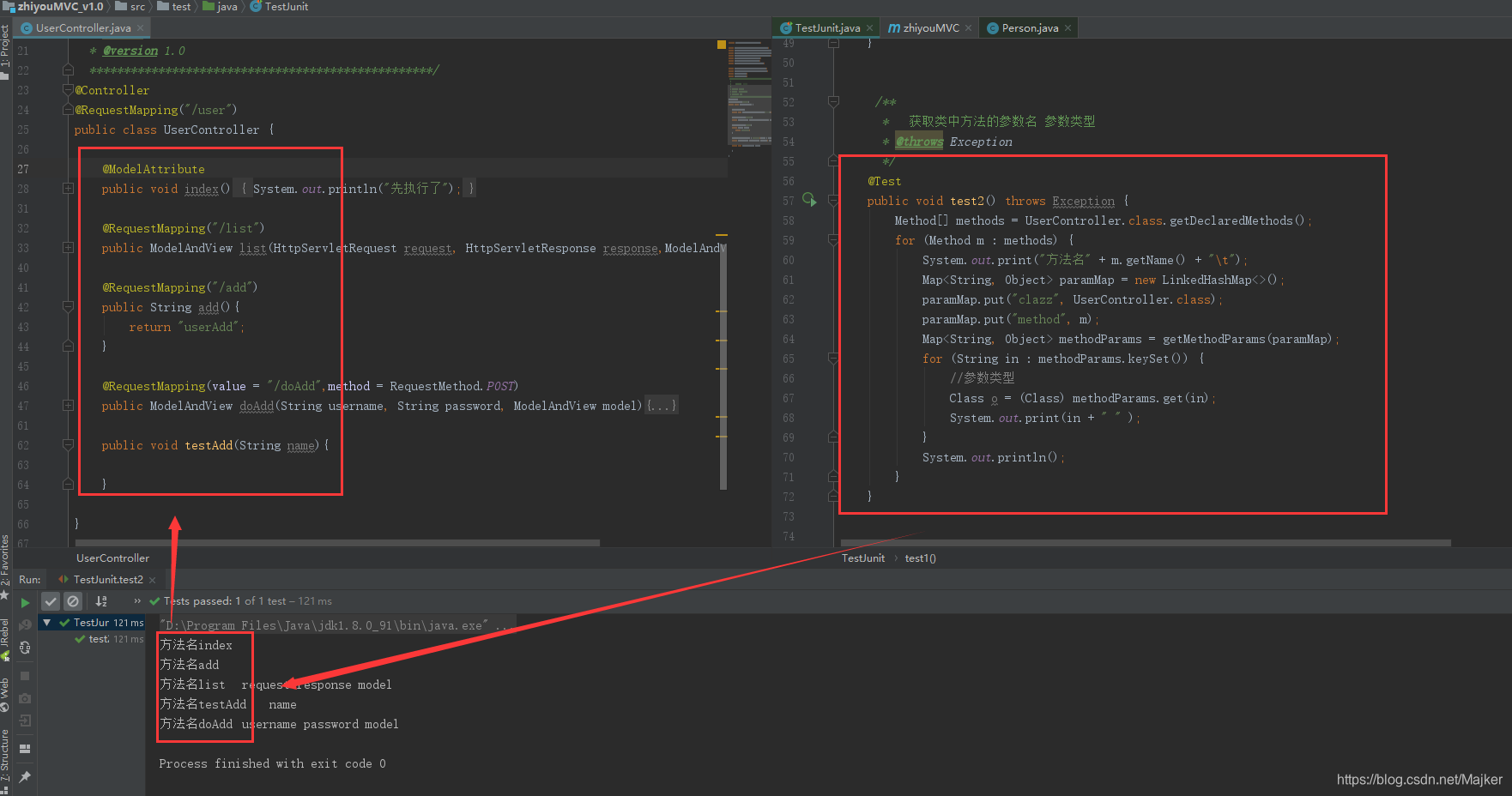Click TestJunit breadcrumb below right editor
Viewport: 1512px width, 796px height.
tap(862, 558)
